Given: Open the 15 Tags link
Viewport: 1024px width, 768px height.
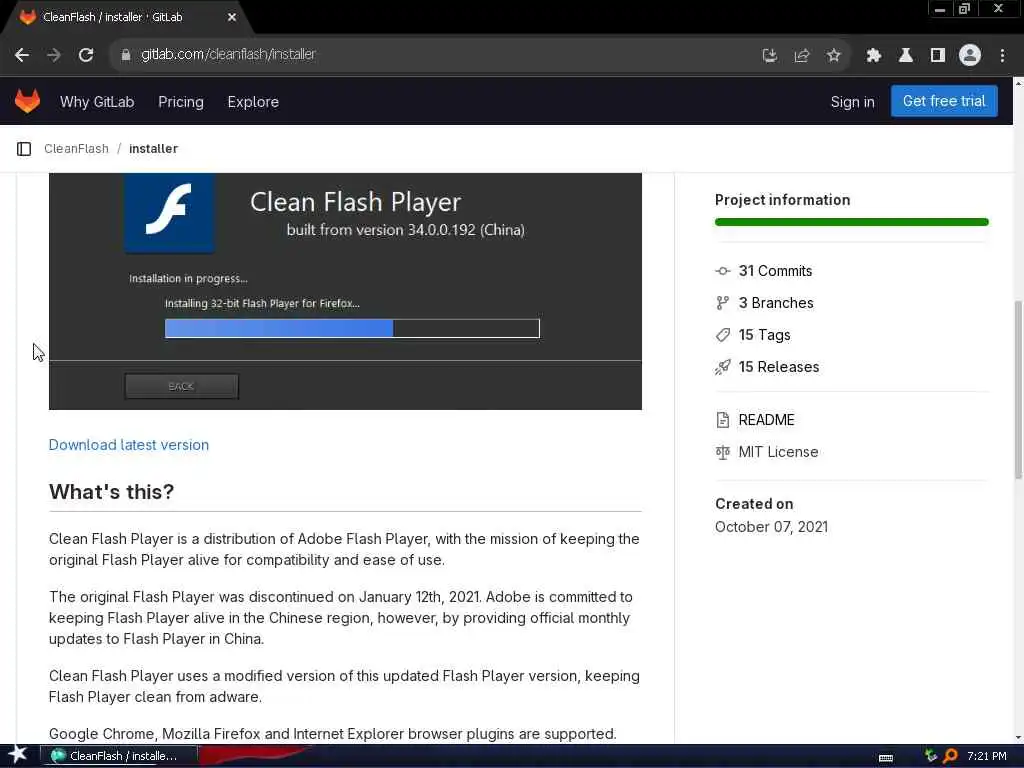Looking at the screenshot, I should [x=764, y=335].
